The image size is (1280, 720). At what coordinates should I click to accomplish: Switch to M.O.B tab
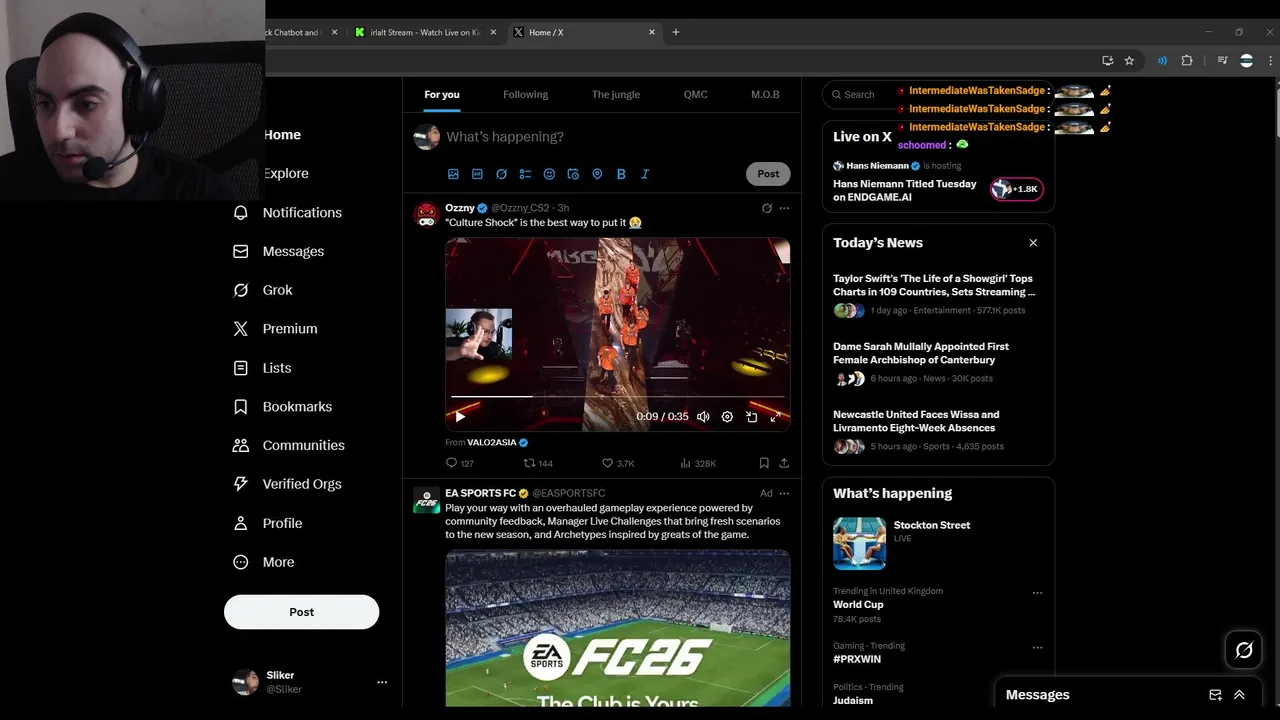click(x=765, y=94)
